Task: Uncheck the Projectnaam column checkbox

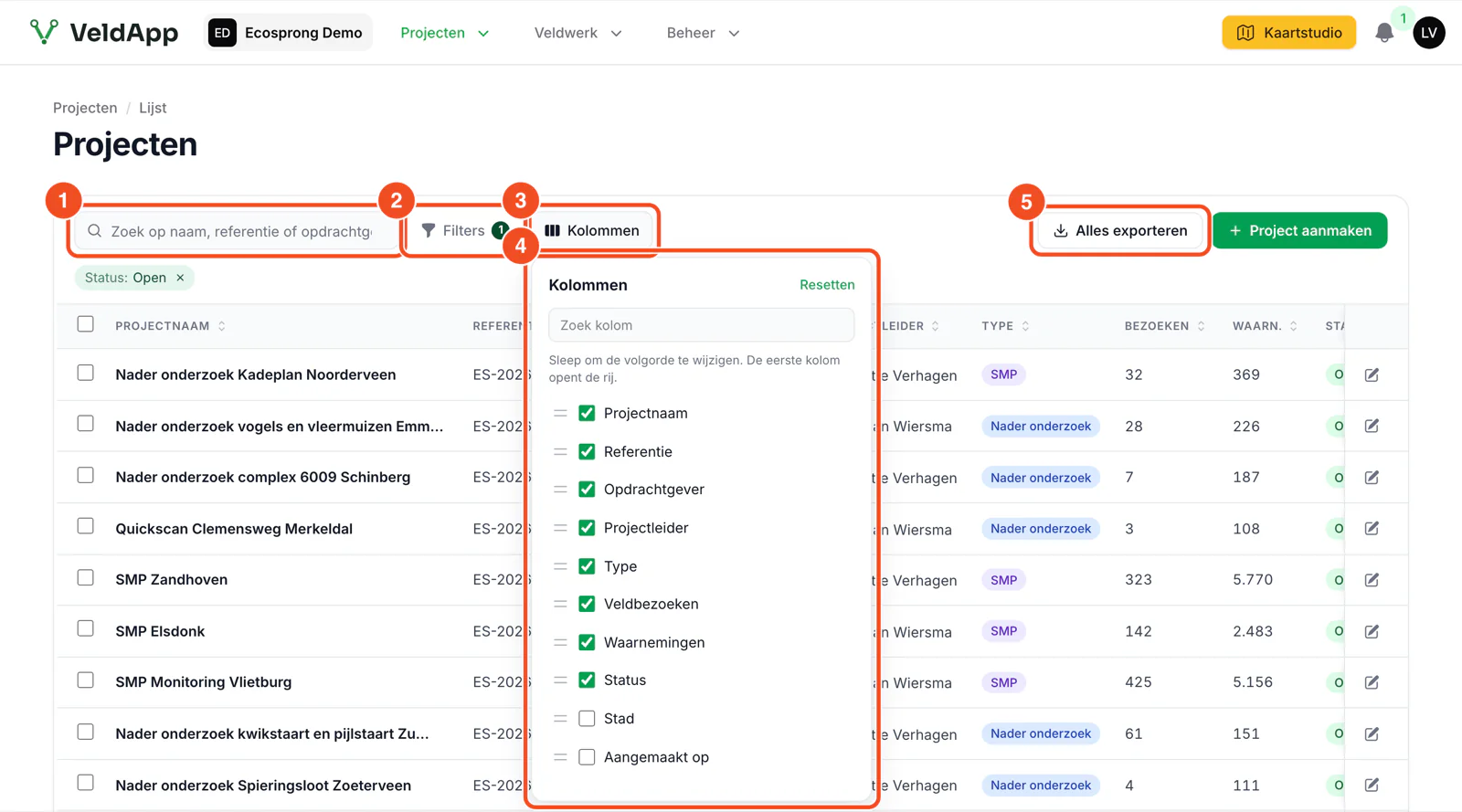Action: pos(587,413)
